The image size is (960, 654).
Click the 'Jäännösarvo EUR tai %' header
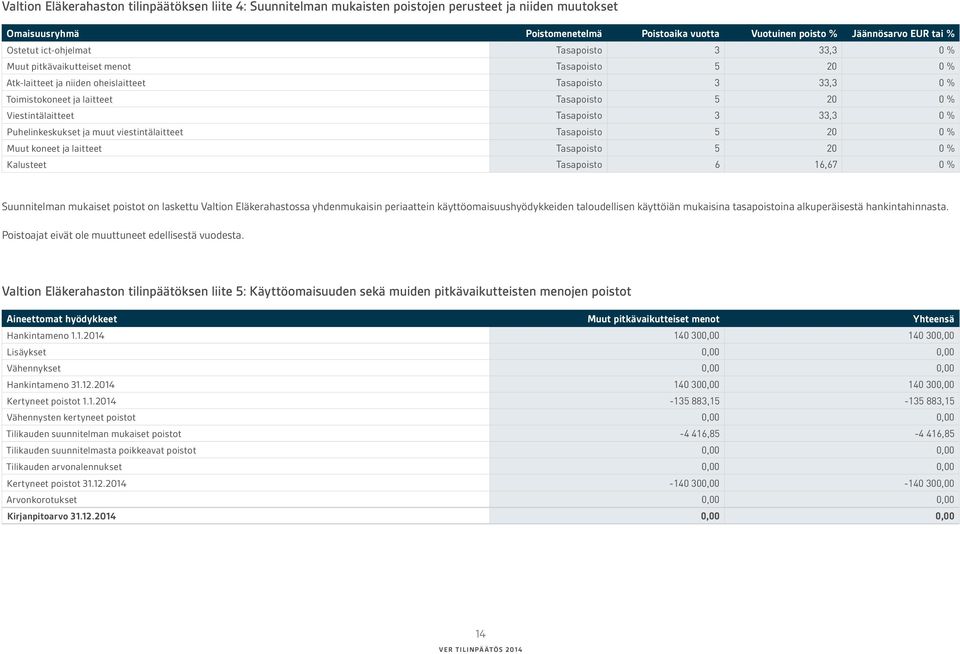(903, 34)
